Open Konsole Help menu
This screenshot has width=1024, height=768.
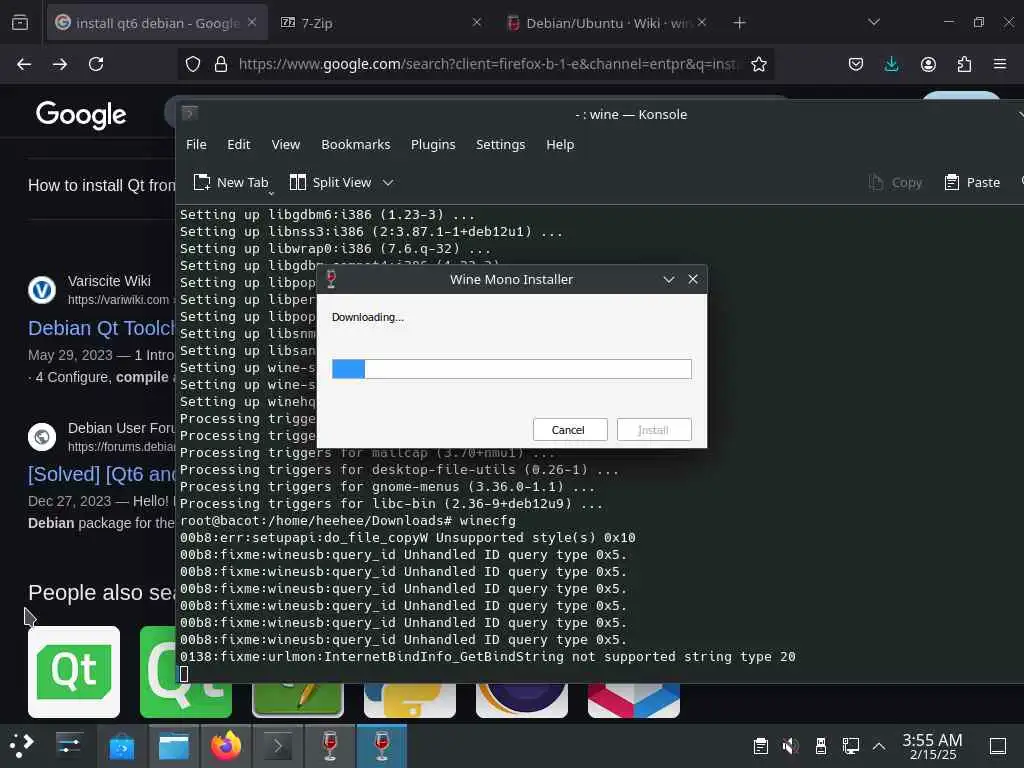(560, 144)
